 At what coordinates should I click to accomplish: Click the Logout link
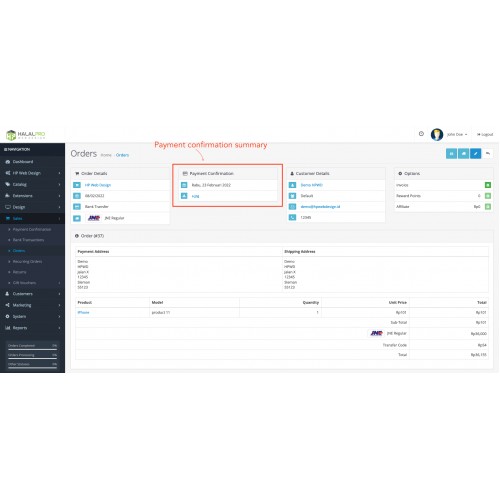pos(485,134)
